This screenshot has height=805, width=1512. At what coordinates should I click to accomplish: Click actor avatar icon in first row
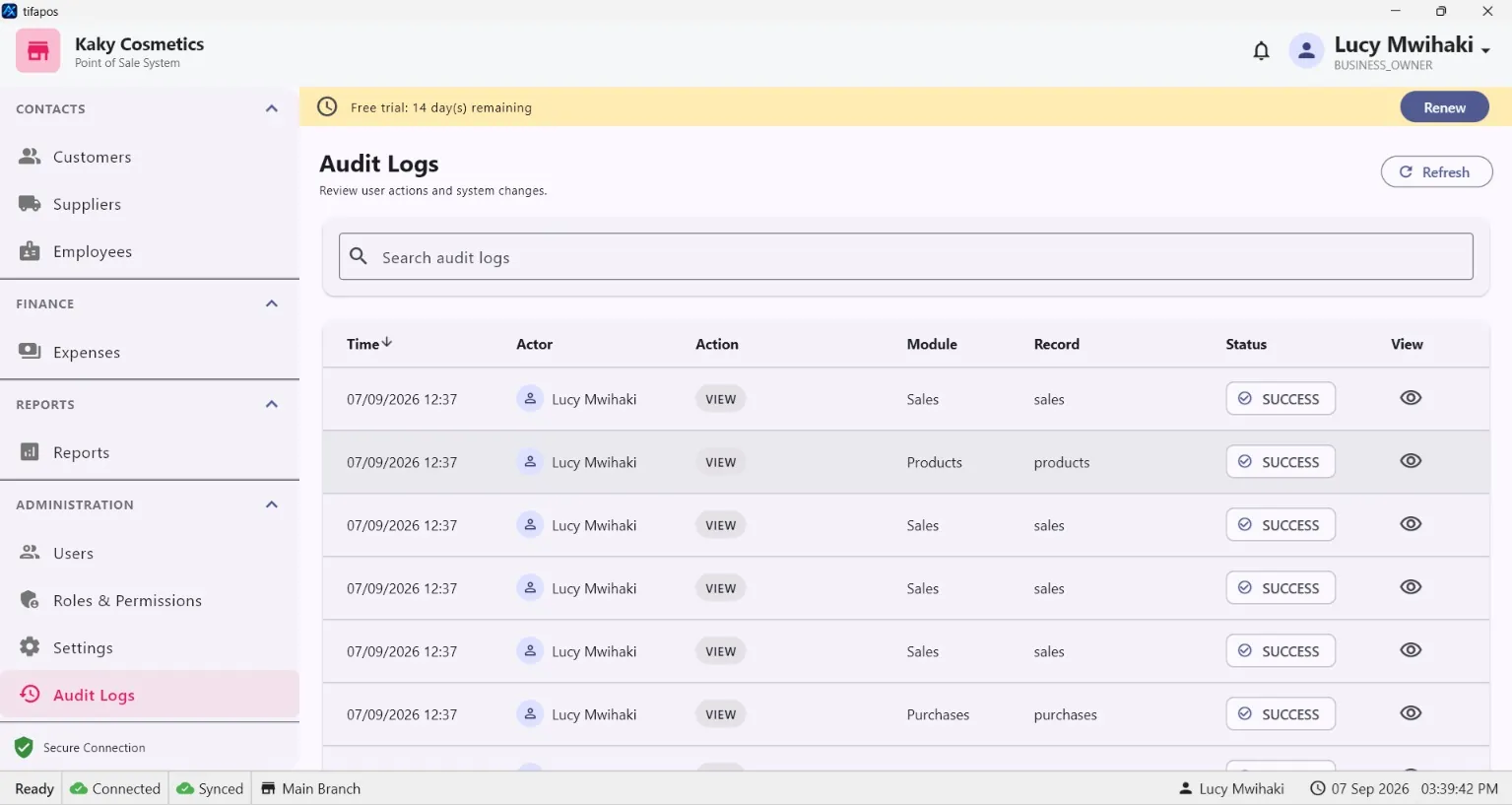[530, 399]
